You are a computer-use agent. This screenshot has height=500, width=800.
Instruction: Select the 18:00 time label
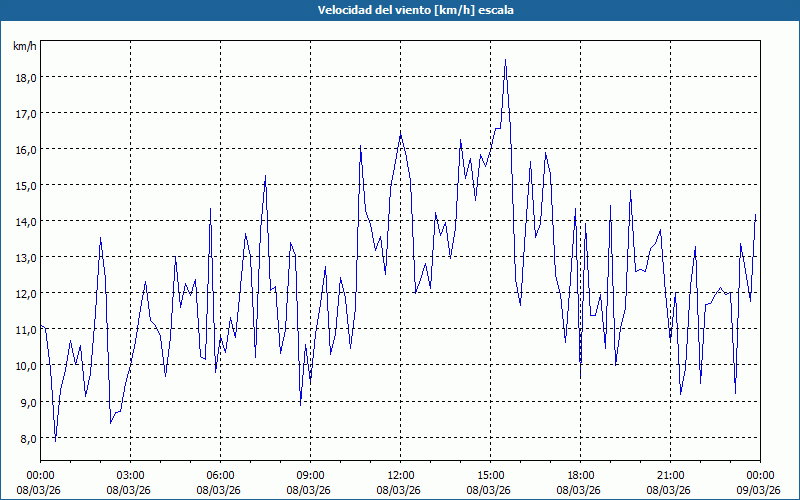pyautogui.click(x=580, y=475)
